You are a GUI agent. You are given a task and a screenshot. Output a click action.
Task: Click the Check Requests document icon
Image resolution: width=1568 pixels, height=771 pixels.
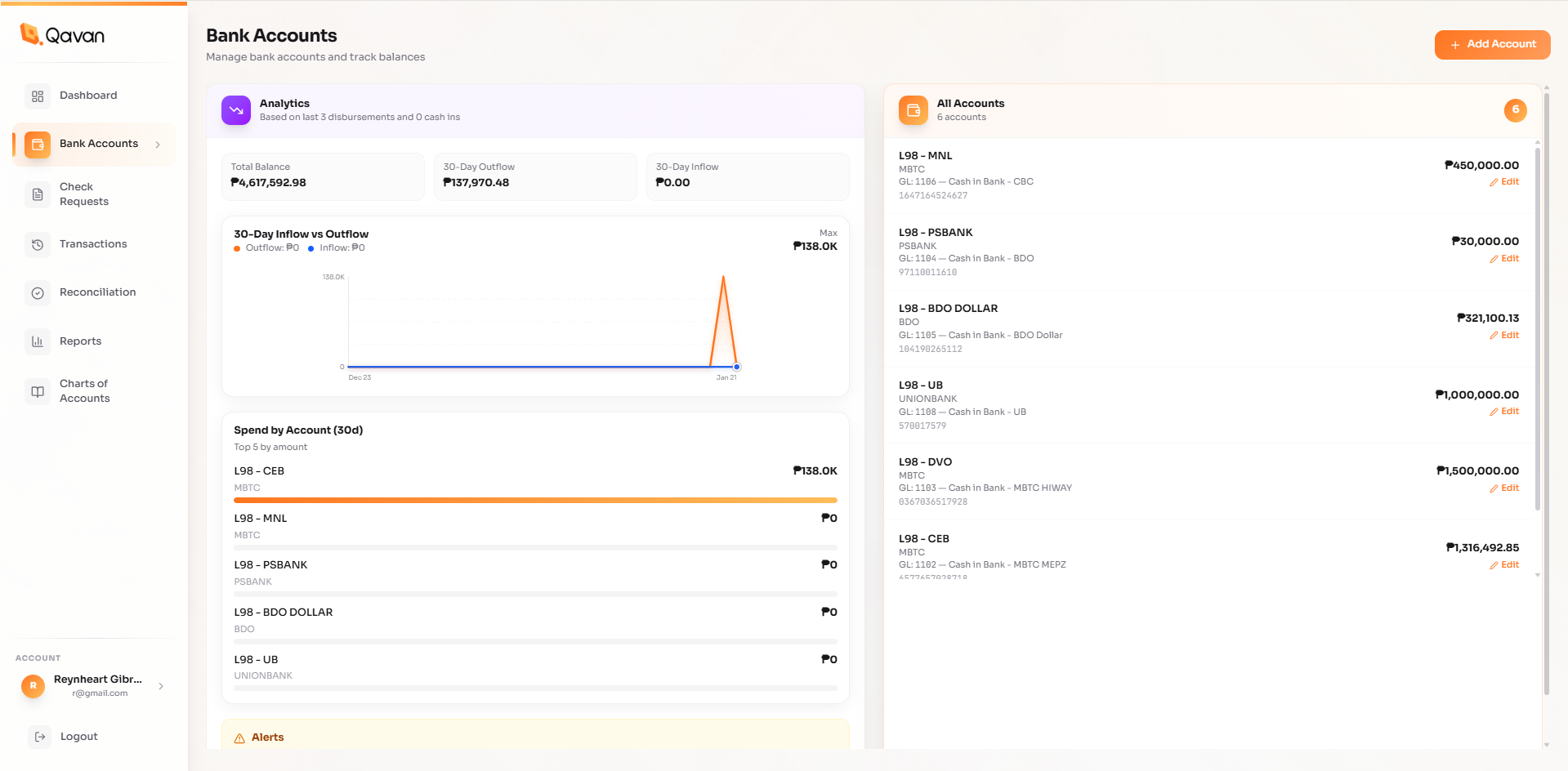[x=38, y=194]
